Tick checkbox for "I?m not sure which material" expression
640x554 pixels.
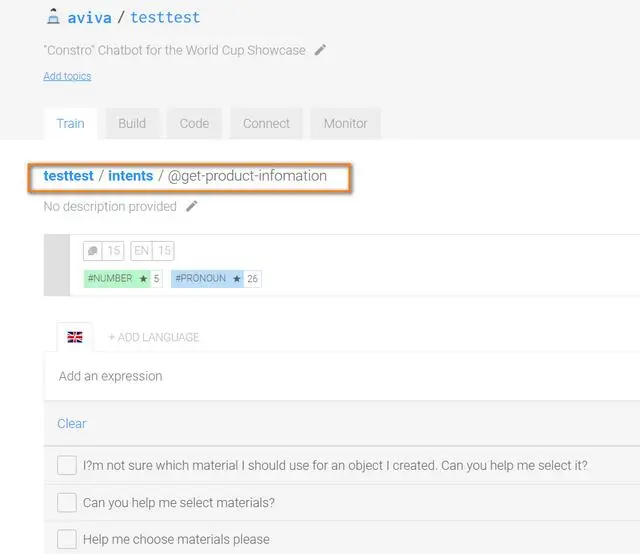point(67,465)
